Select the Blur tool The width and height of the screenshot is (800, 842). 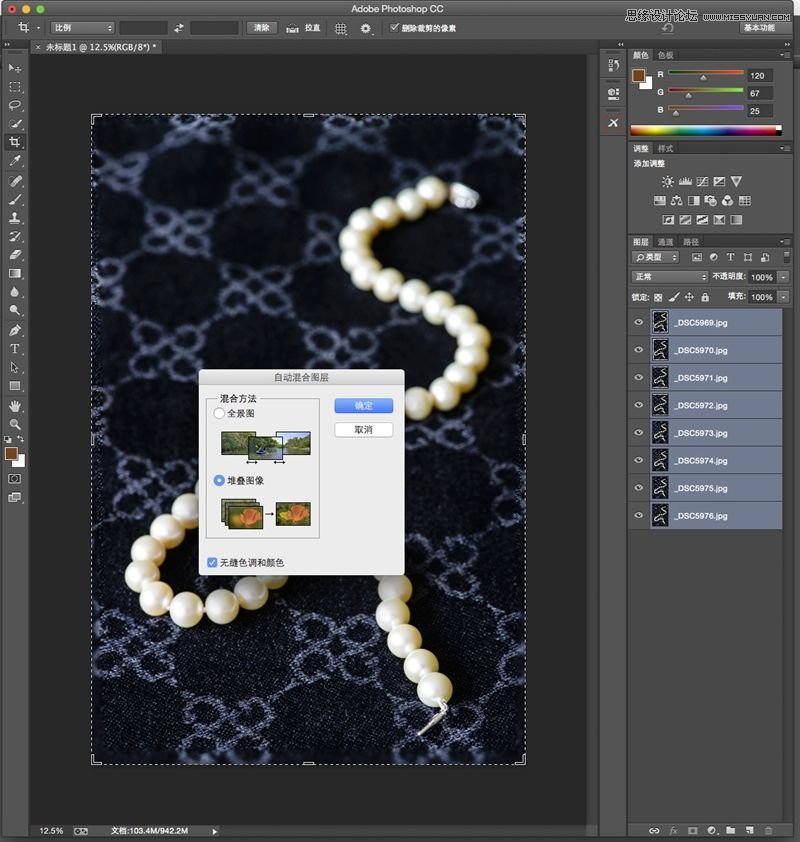tap(14, 292)
